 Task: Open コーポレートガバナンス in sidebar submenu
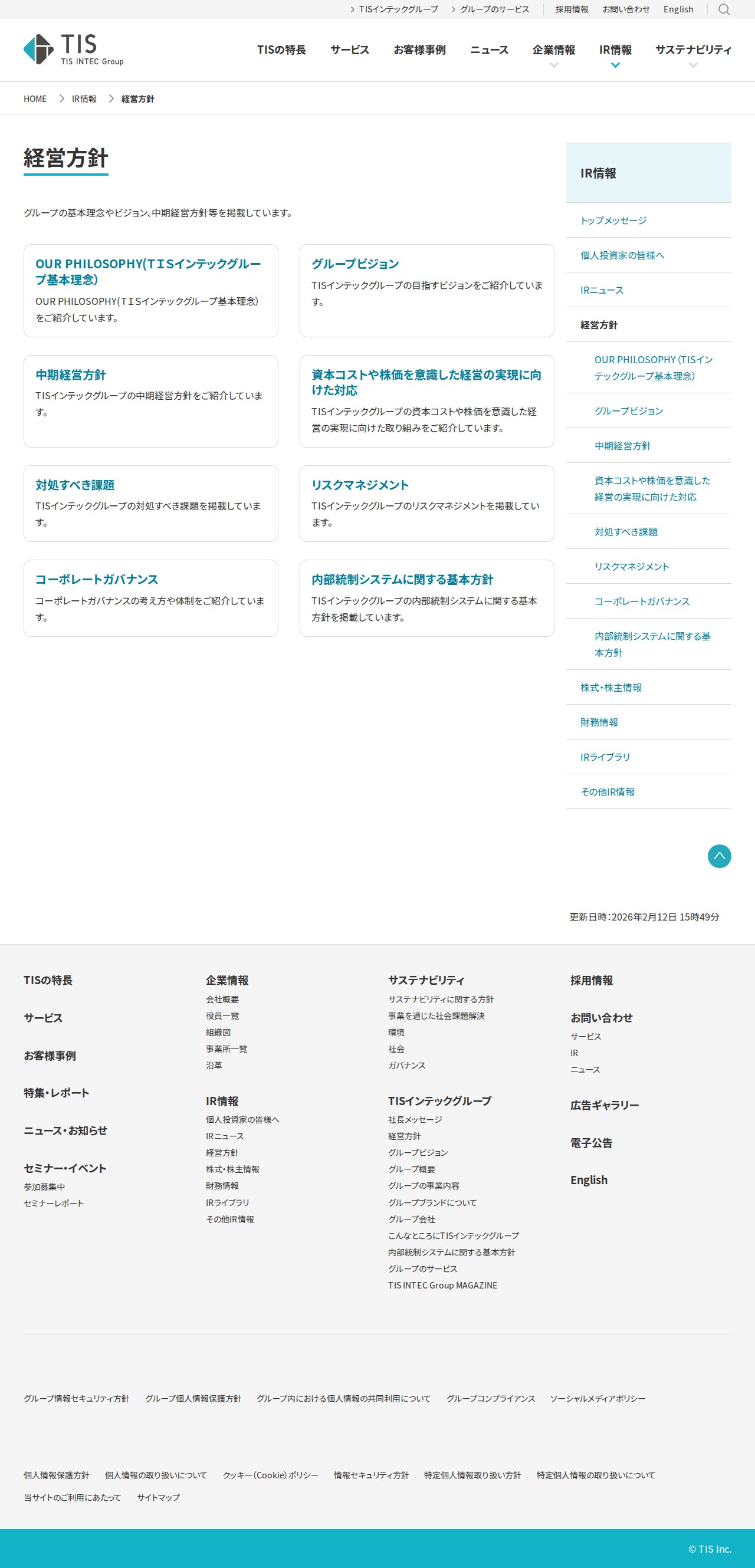648,601
